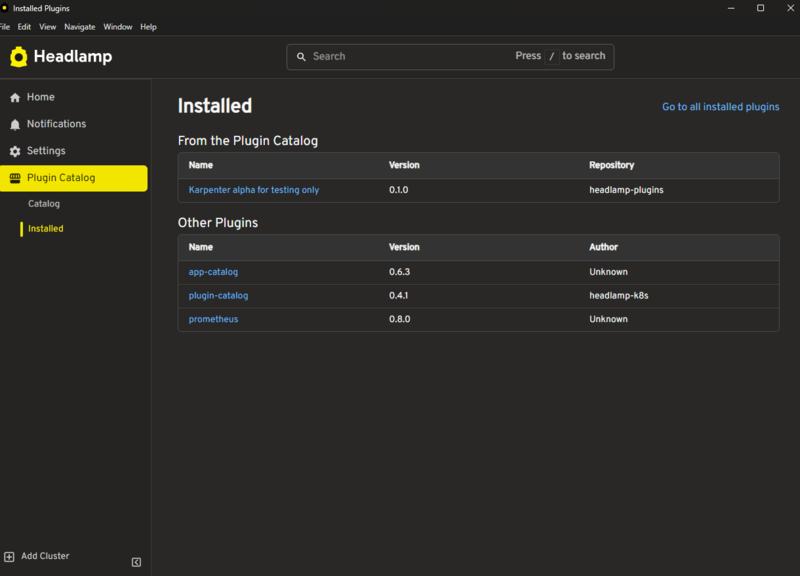Focus the Search input field
Viewport: 800px width, 576px height.
(x=451, y=57)
